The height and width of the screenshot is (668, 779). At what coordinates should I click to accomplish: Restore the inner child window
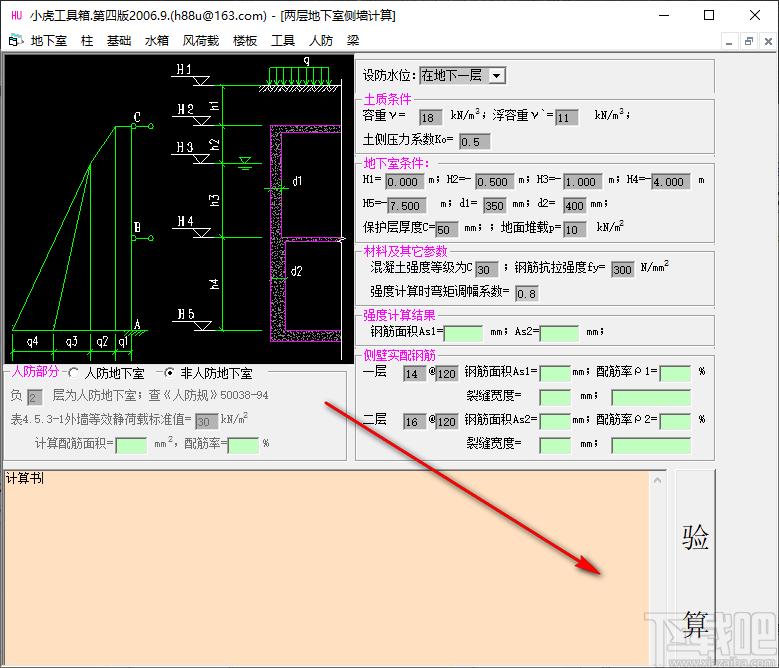pos(749,42)
